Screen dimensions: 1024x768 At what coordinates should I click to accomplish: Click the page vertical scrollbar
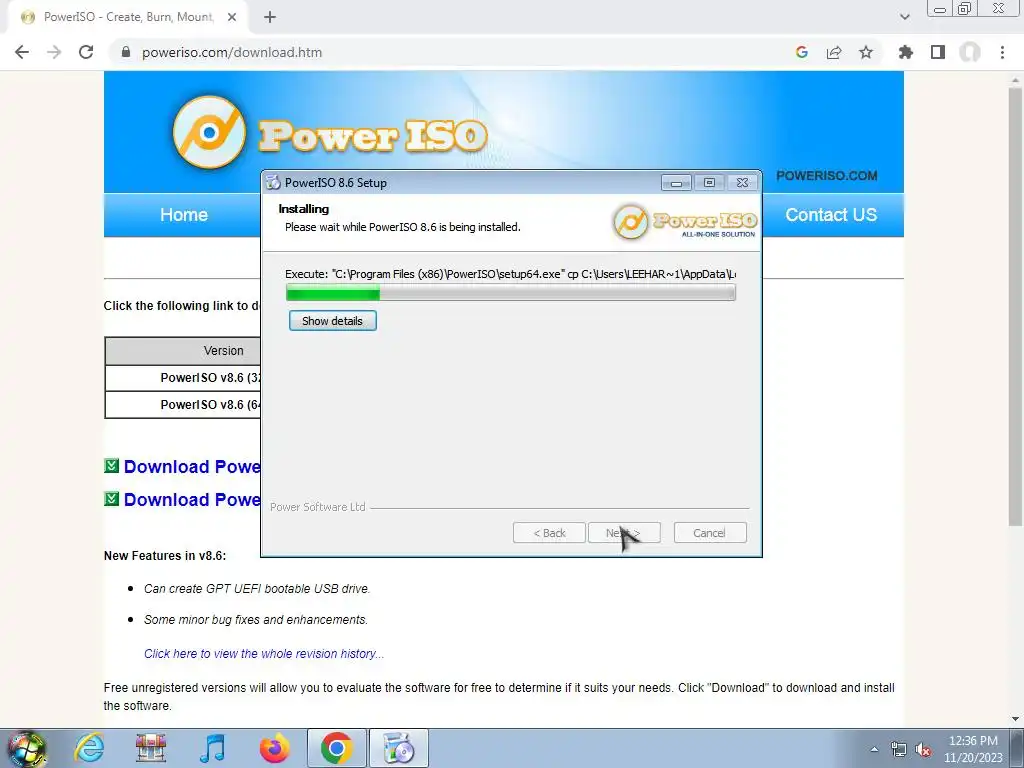click(1015, 307)
